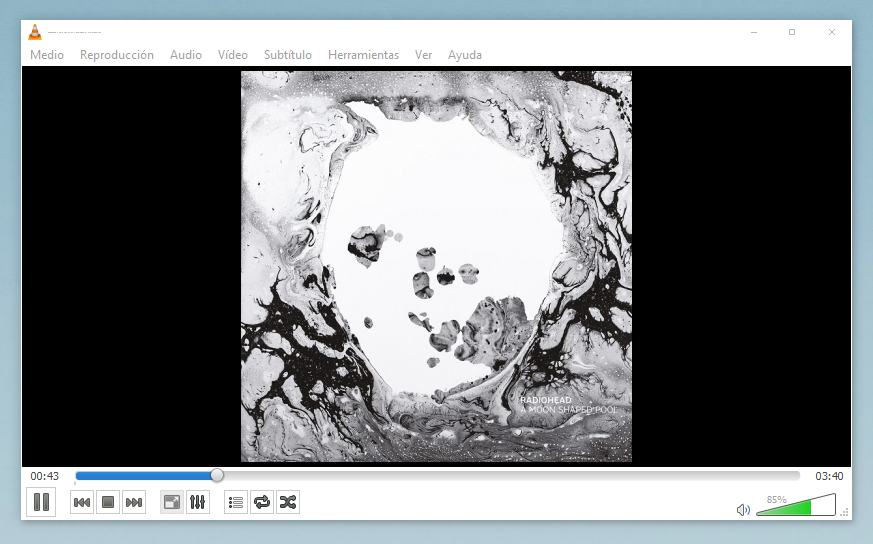Open the Ayuda menu
873x544 pixels.
tap(465, 55)
